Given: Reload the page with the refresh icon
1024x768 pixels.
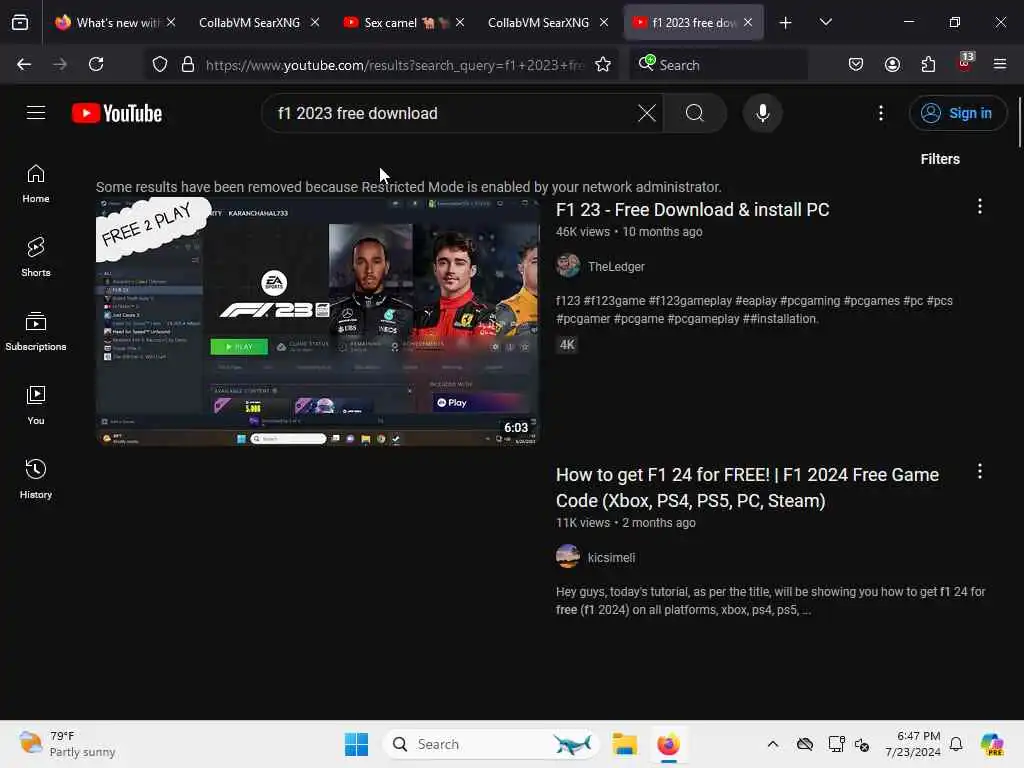Looking at the screenshot, I should point(96,64).
